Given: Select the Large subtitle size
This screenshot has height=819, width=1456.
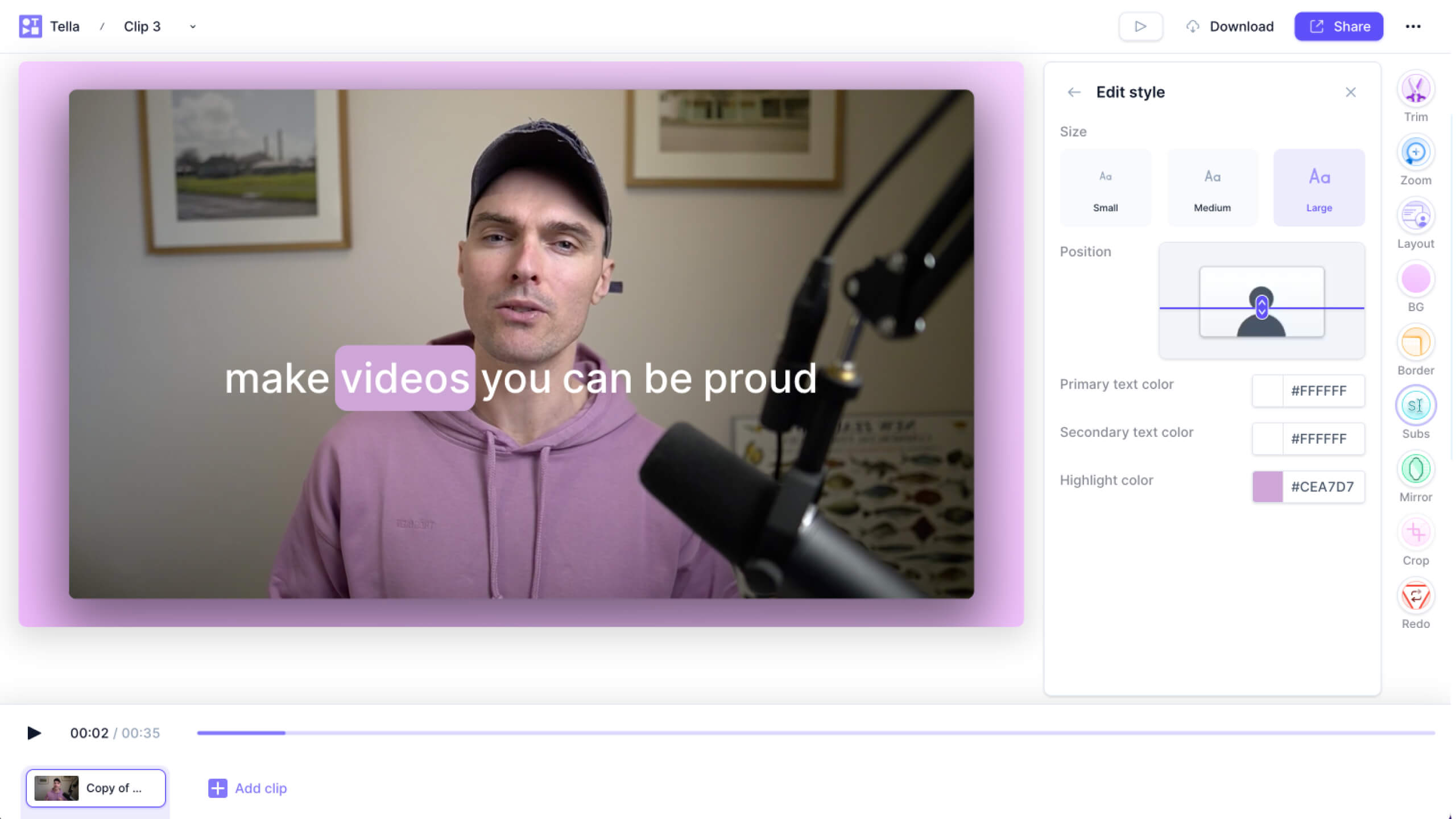Looking at the screenshot, I should (x=1318, y=188).
